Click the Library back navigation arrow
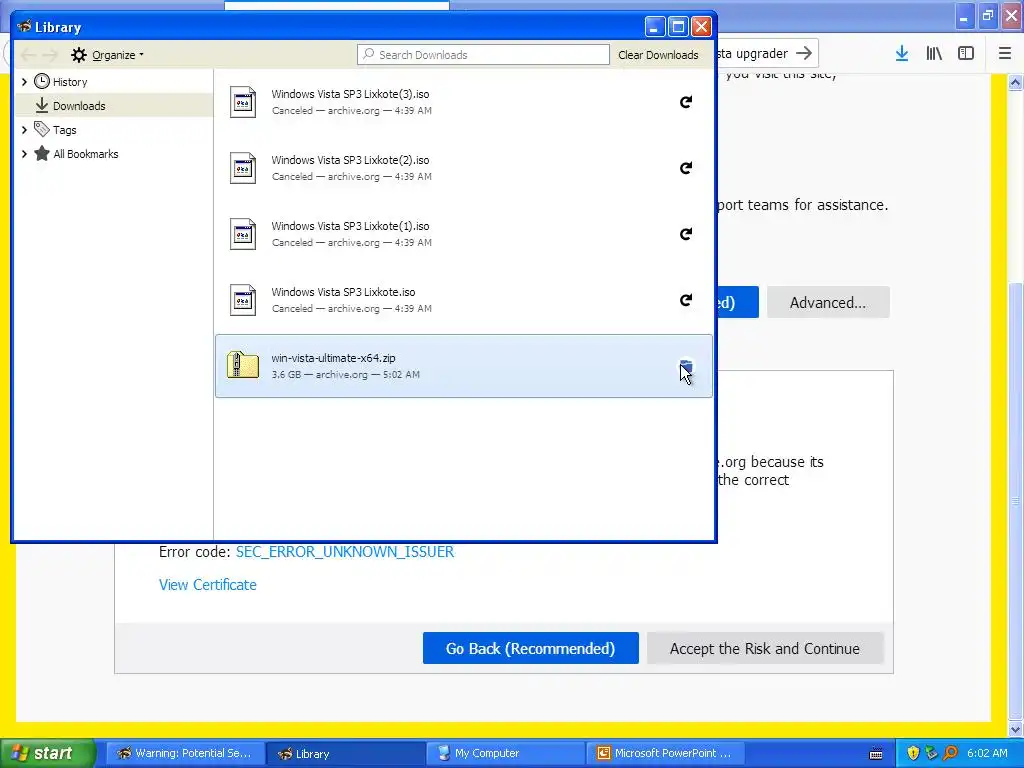This screenshot has height=768, width=1024. tap(28, 55)
